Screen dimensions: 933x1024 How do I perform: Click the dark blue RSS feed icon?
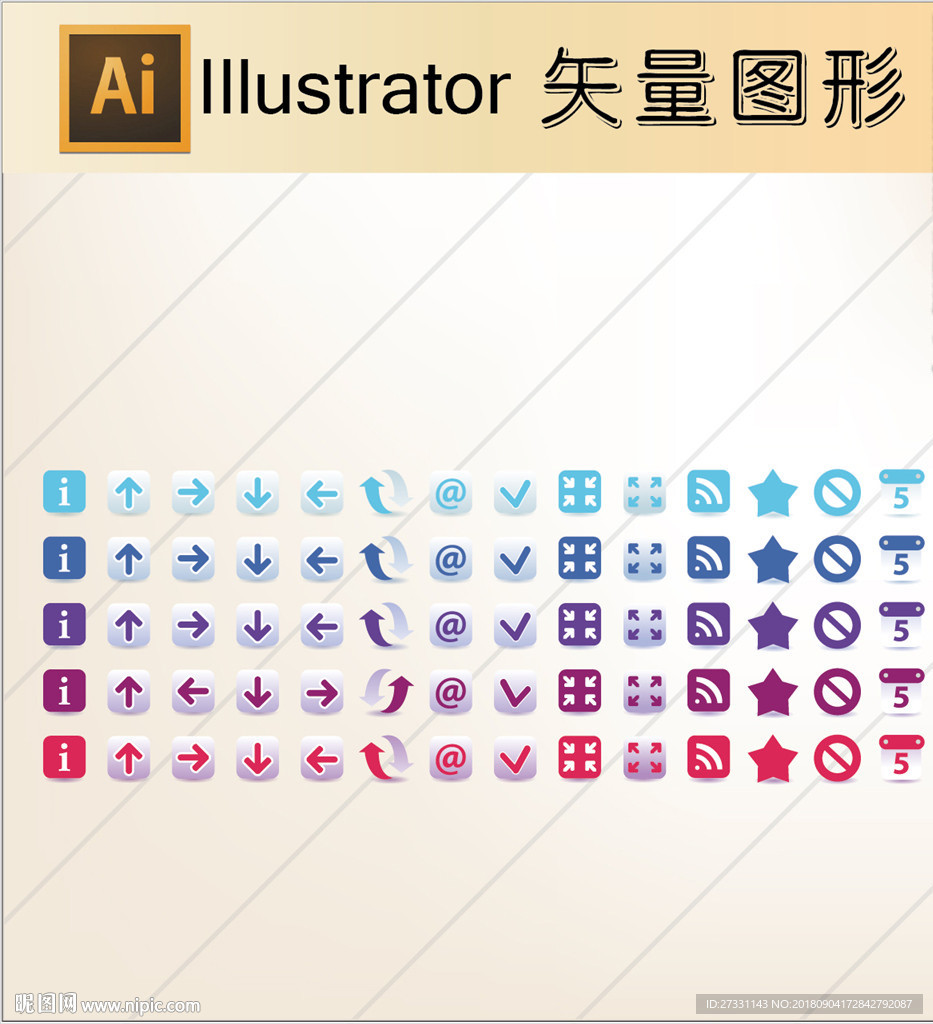[x=708, y=558]
